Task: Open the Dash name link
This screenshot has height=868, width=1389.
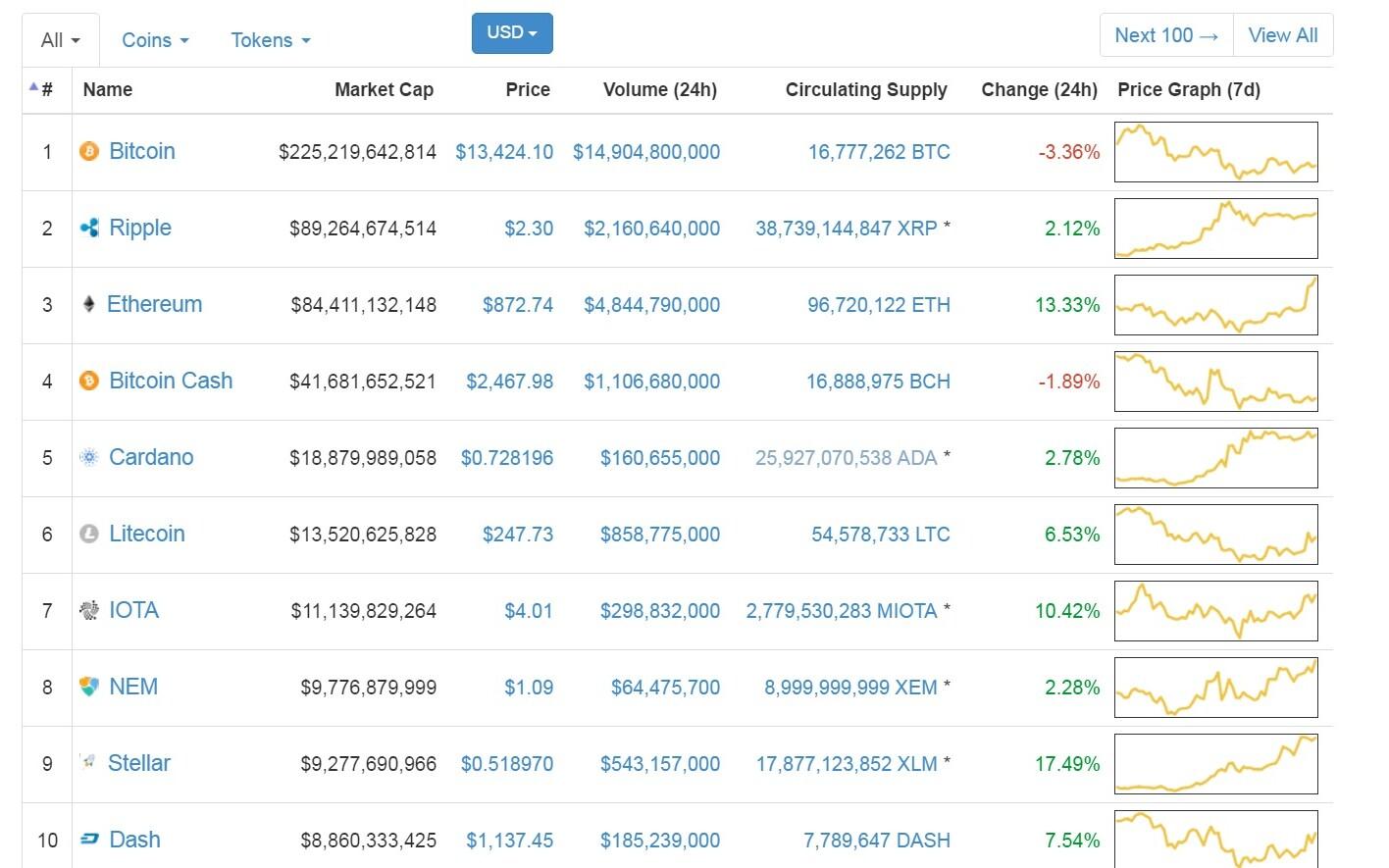Action: click(x=134, y=840)
